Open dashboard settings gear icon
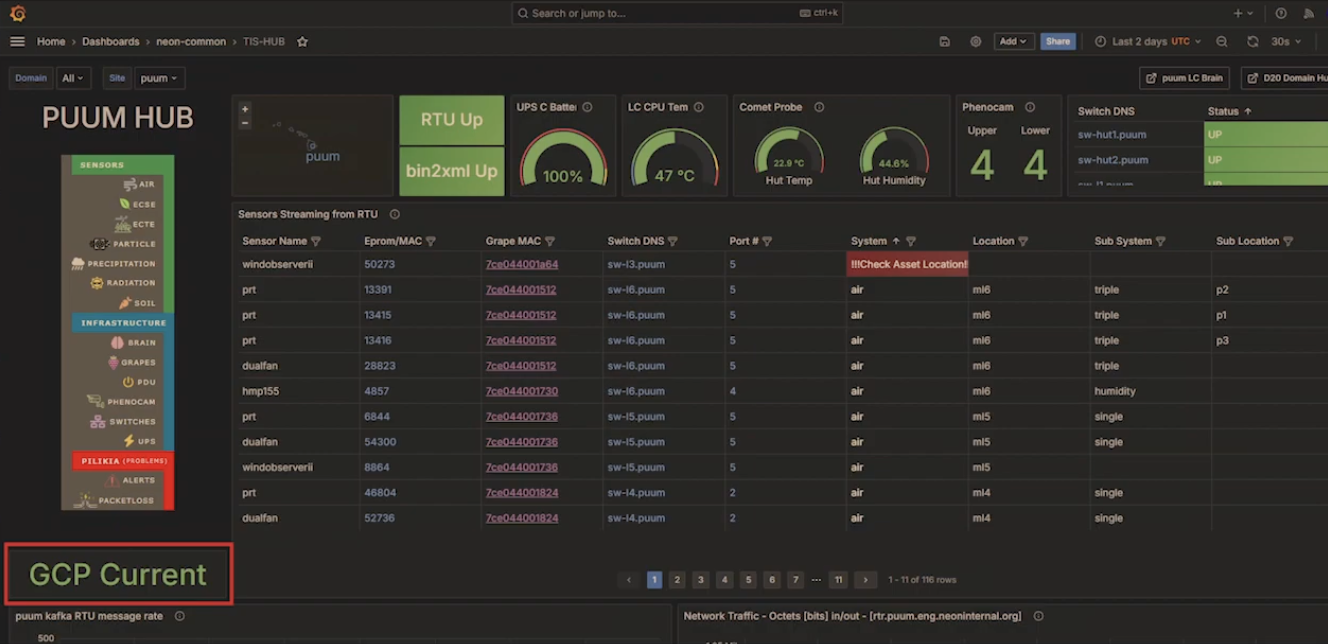This screenshot has height=644, width=1328. (x=975, y=42)
